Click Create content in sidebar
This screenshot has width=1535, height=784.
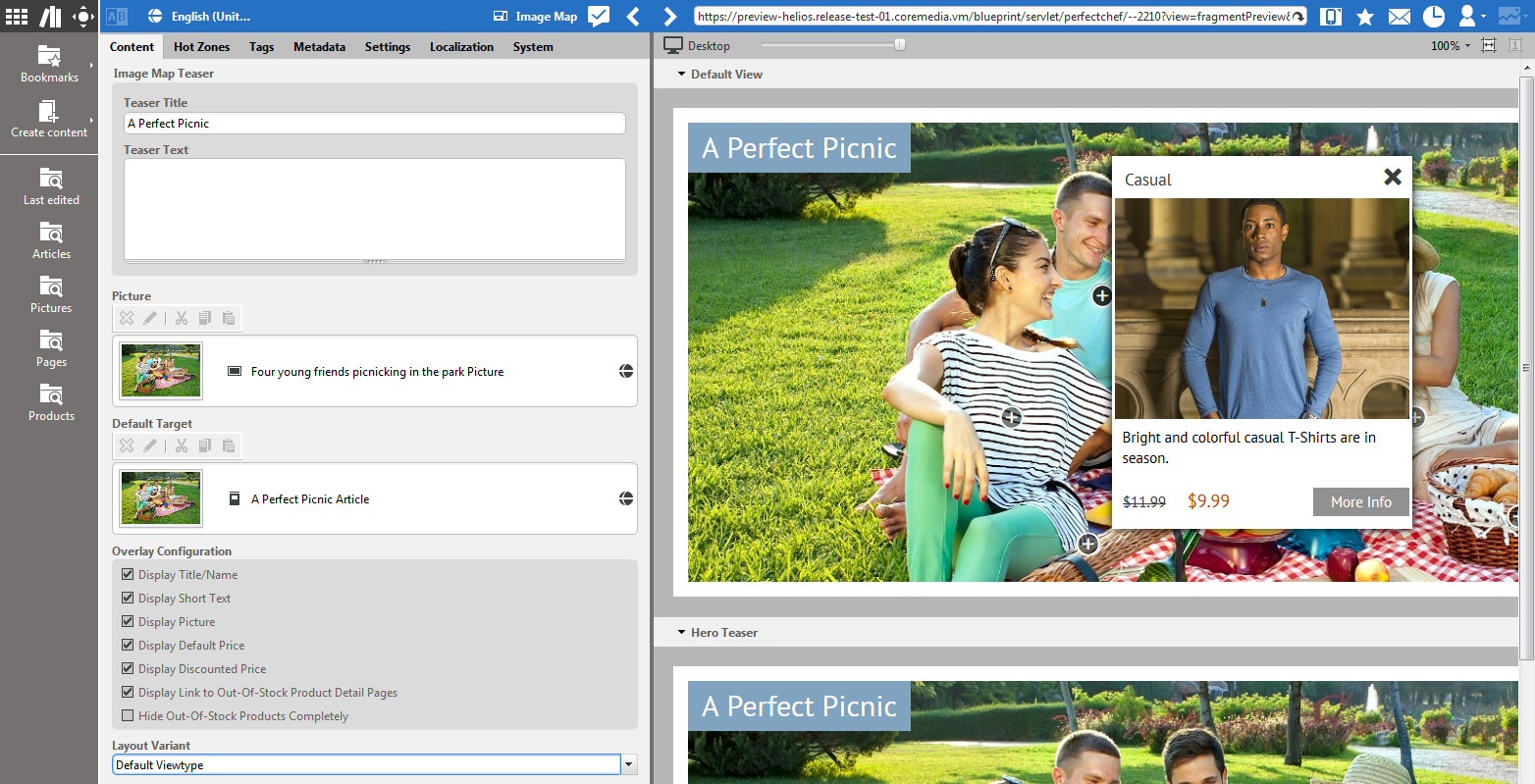[x=49, y=119]
